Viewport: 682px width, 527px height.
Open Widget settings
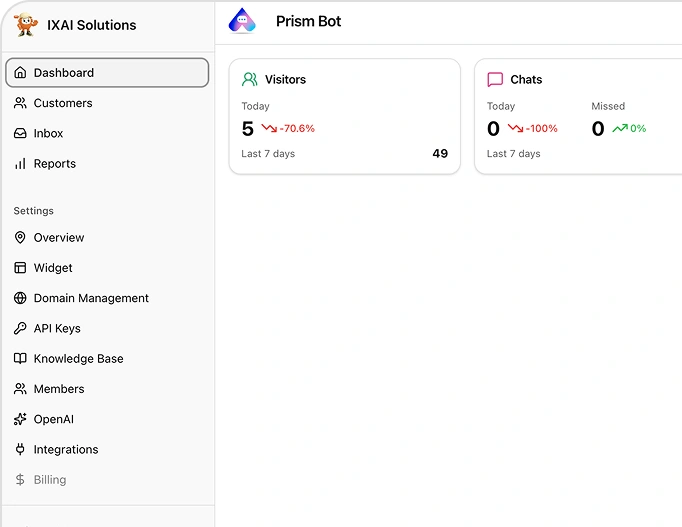click(107, 267)
